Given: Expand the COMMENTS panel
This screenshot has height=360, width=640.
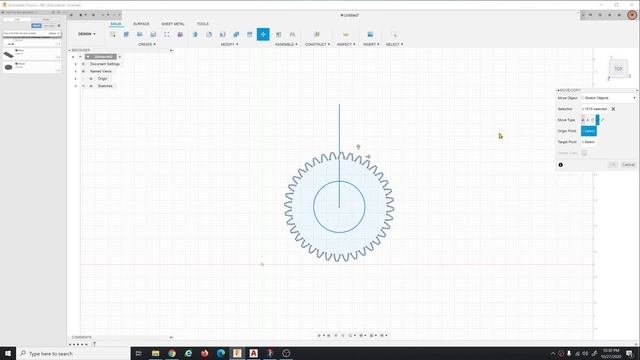Looking at the screenshot, I should pos(171,337).
